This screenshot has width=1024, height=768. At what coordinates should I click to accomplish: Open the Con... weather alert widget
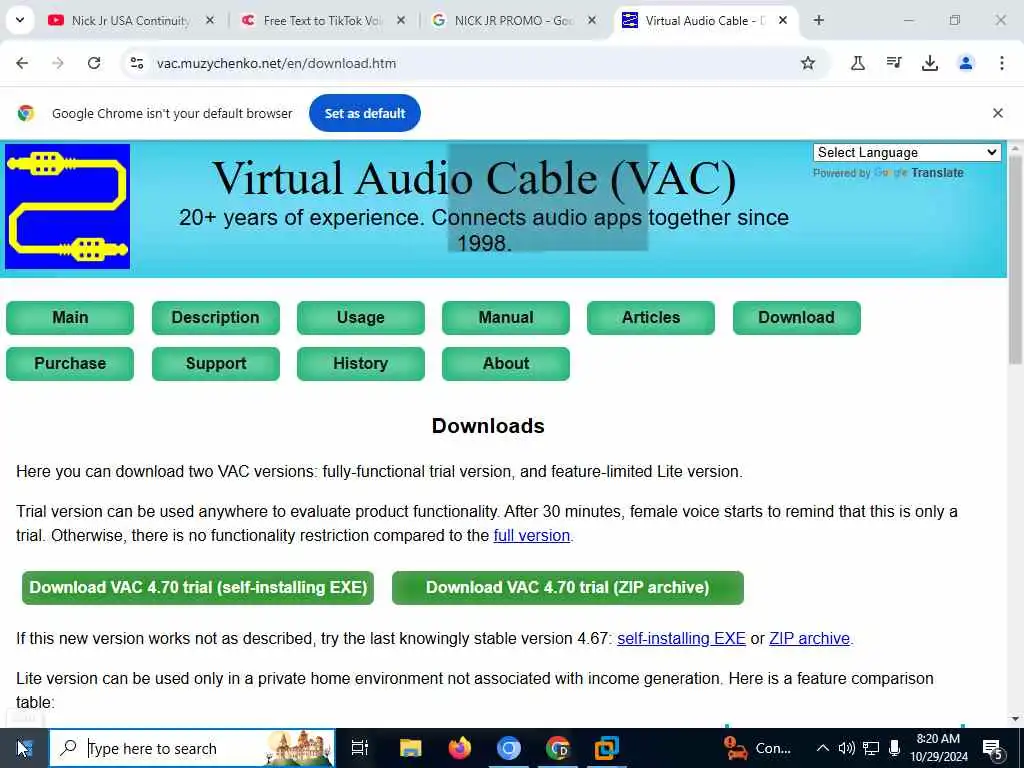(758, 748)
